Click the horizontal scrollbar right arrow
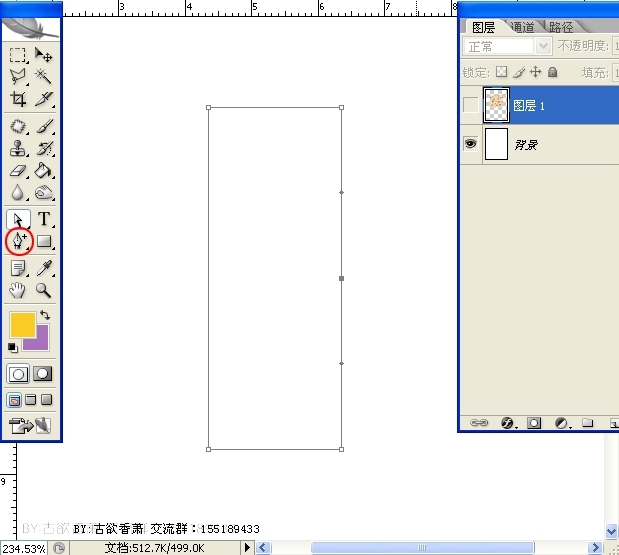Screen dimensions: 619x555 595,548
